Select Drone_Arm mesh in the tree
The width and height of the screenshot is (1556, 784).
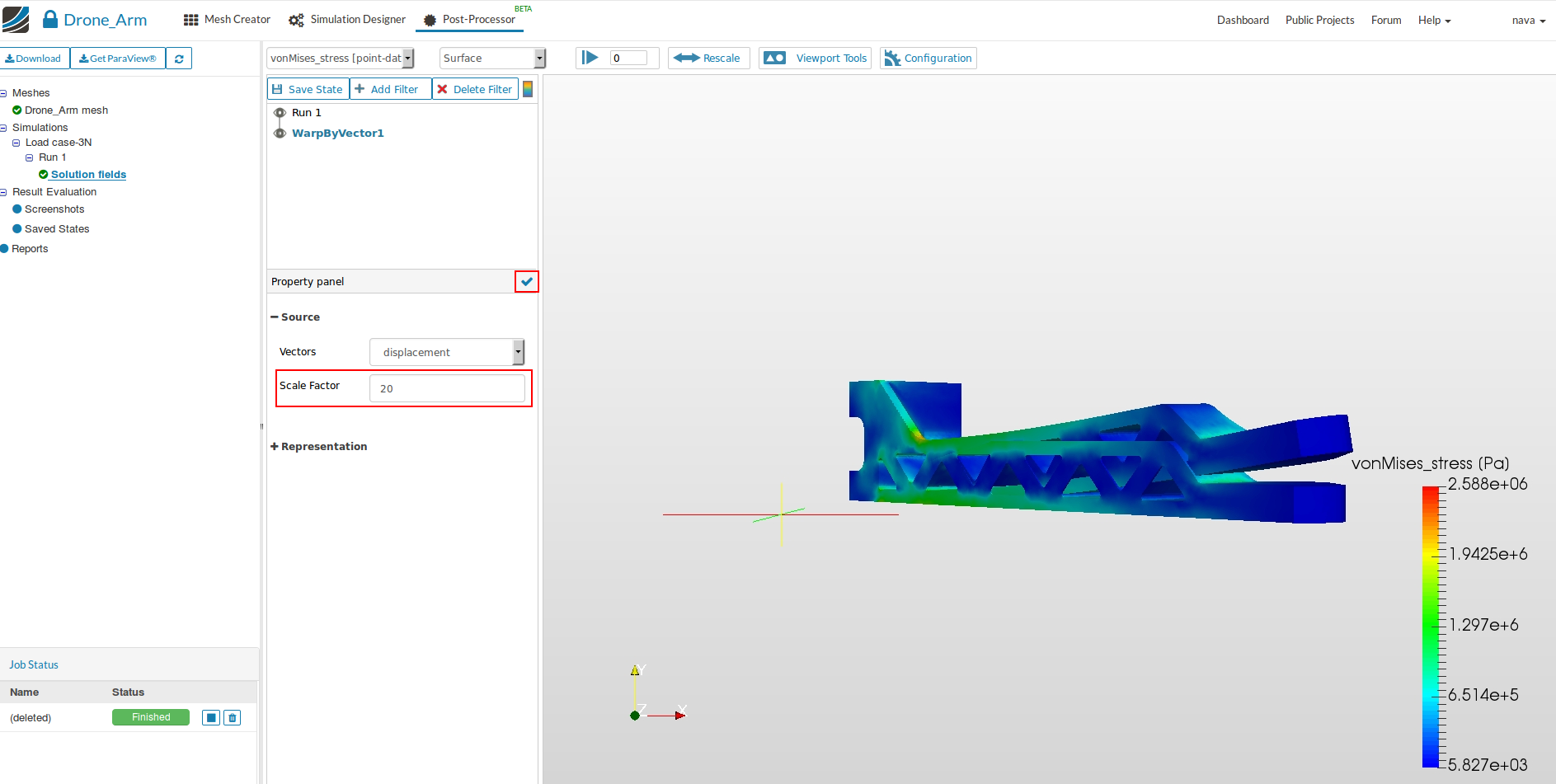tap(66, 110)
